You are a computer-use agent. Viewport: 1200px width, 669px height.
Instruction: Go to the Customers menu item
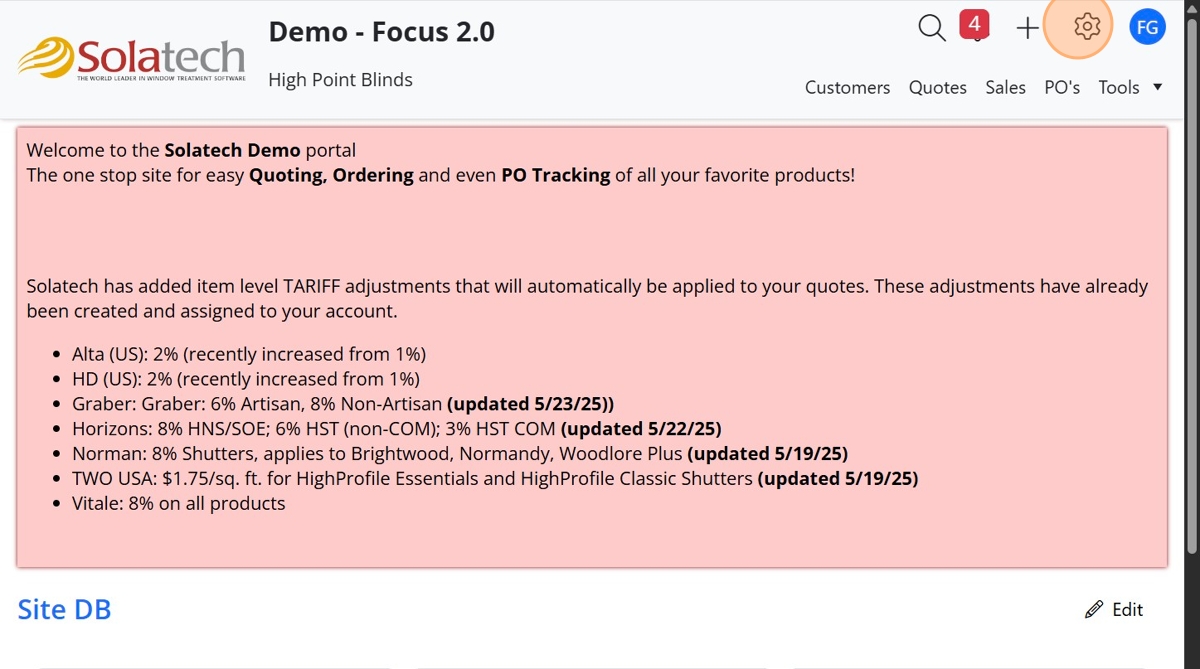point(847,87)
